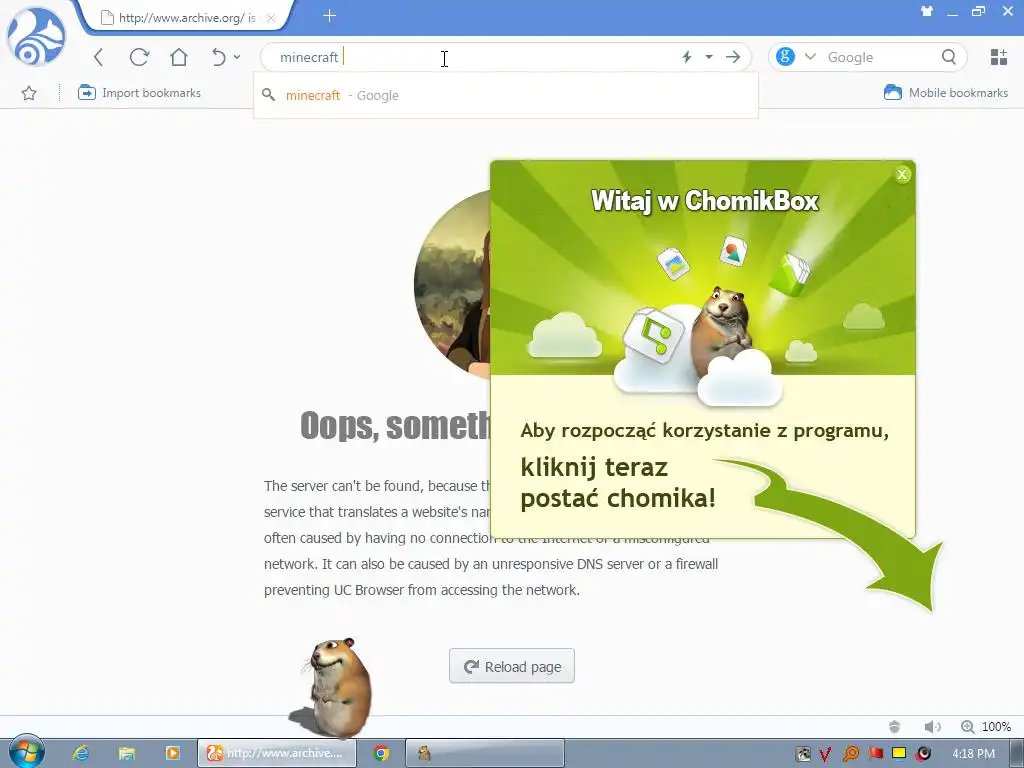Open the ChomikBox taskbar button
The image size is (1024, 768).
click(485, 753)
